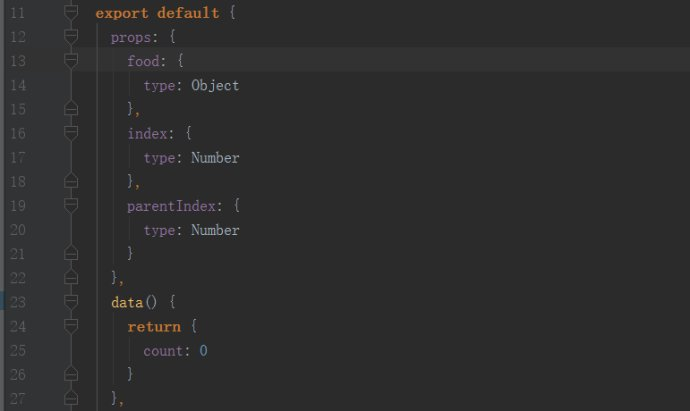This screenshot has width=690, height=411.
Task: Collapse the food object fold marker
Action: click(x=70, y=61)
